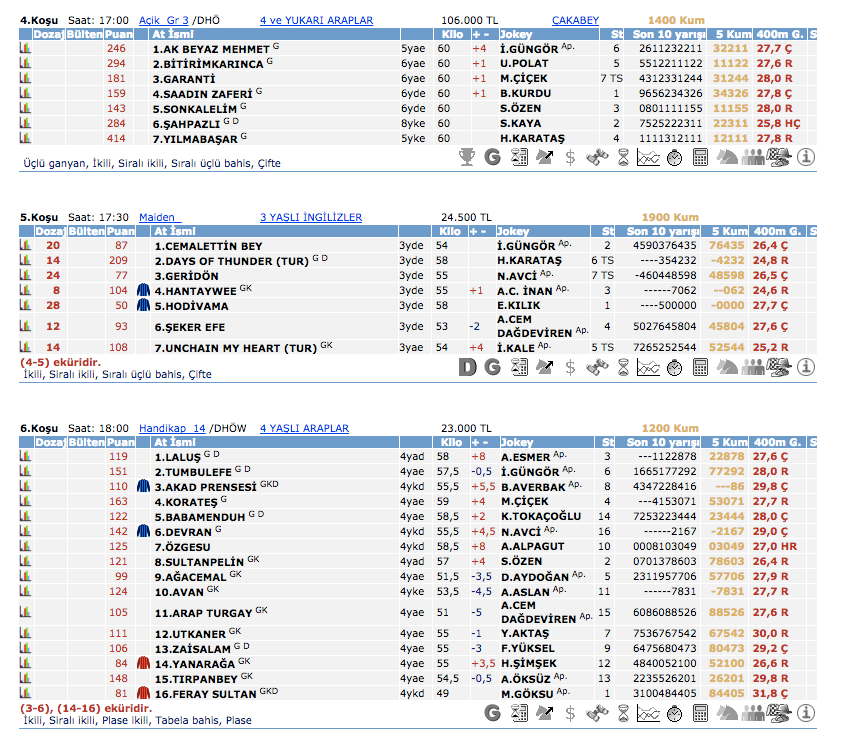Open the binoculars icon under race 4
This screenshot has height=740, width=844.
click(597, 156)
